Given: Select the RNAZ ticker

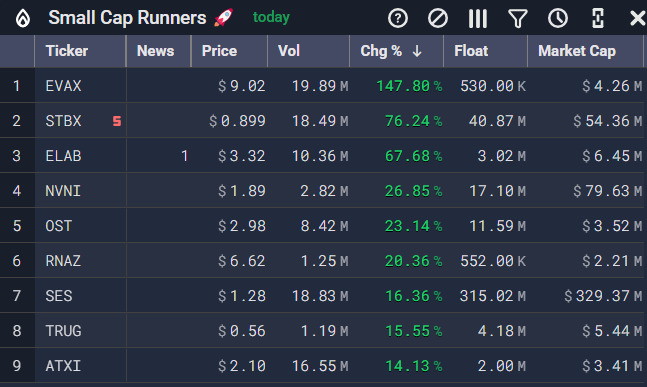Looking at the screenshot, I should point(63,261).
